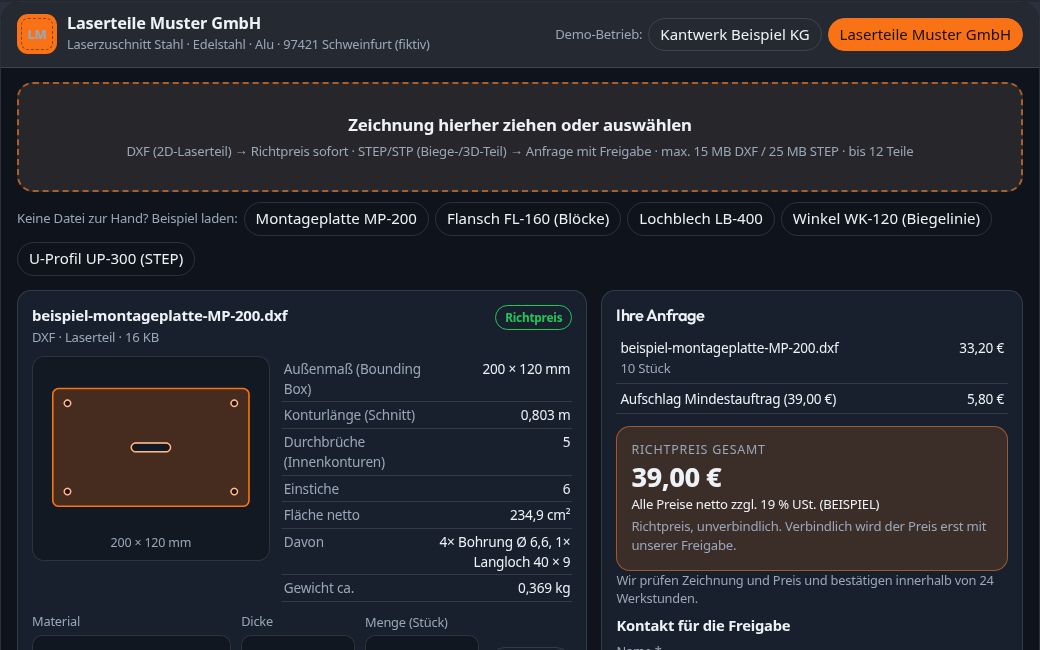Click 'Zeichnung hierher ziehen oder auswählen' heading

[x=519, y=125]
